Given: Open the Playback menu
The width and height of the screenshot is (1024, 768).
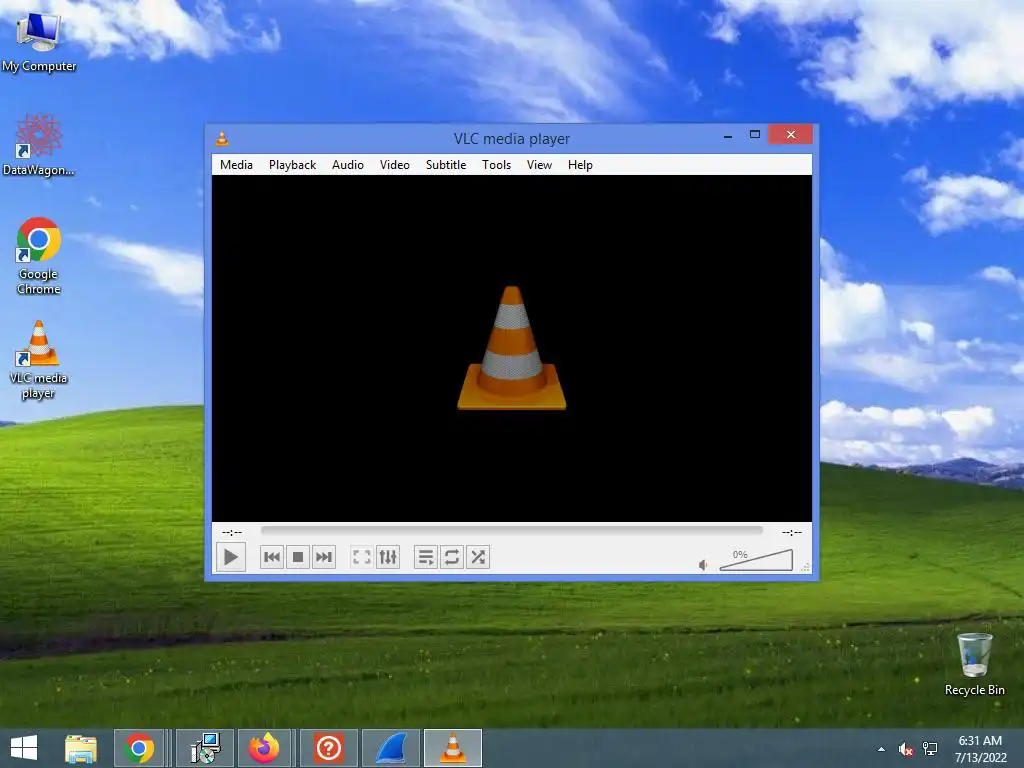Looking at the screenshot, I should 293,165.
